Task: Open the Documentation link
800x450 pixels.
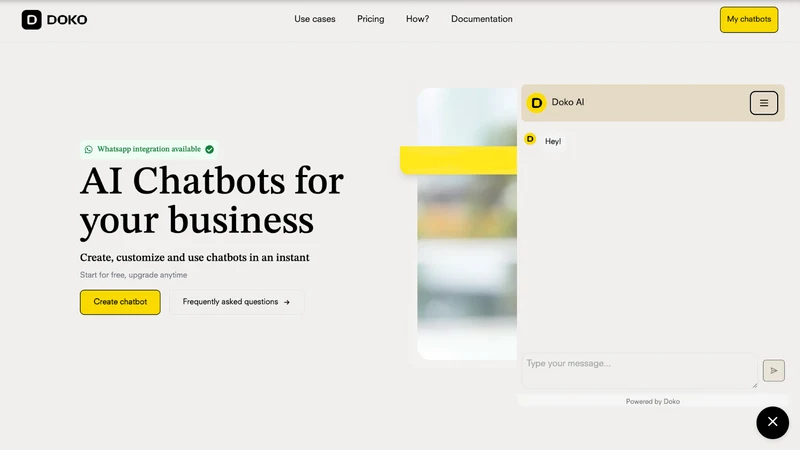Action: (x=481, y=19)
